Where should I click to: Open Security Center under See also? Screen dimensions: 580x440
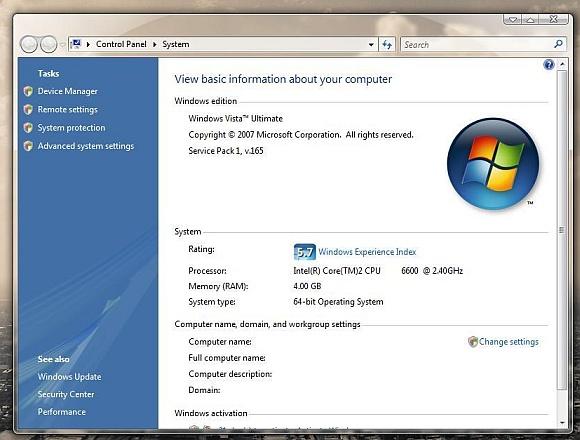(66, 395)
